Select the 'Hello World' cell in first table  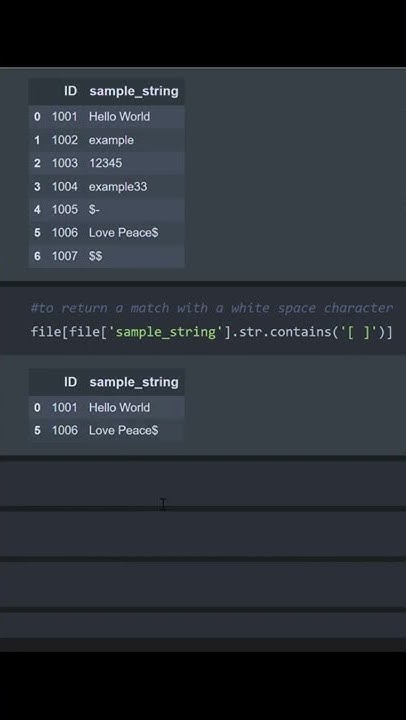pyautogui.click(x=119, y=117)
